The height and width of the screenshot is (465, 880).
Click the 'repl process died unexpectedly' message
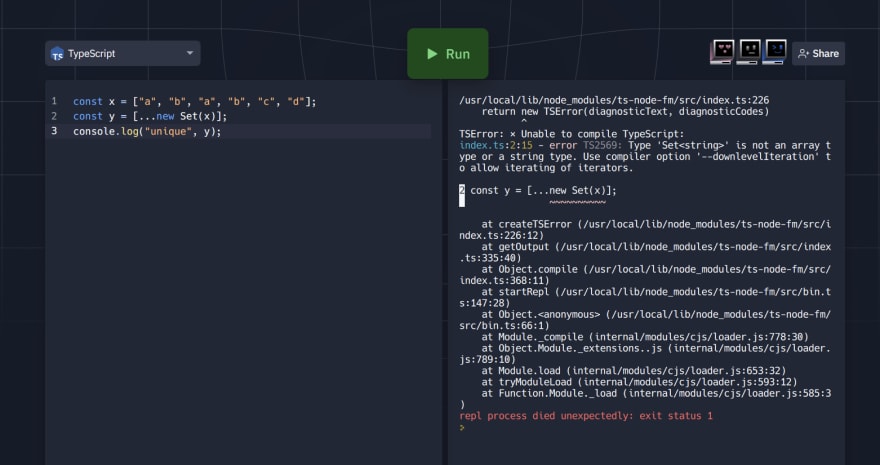tap(586, 416)
